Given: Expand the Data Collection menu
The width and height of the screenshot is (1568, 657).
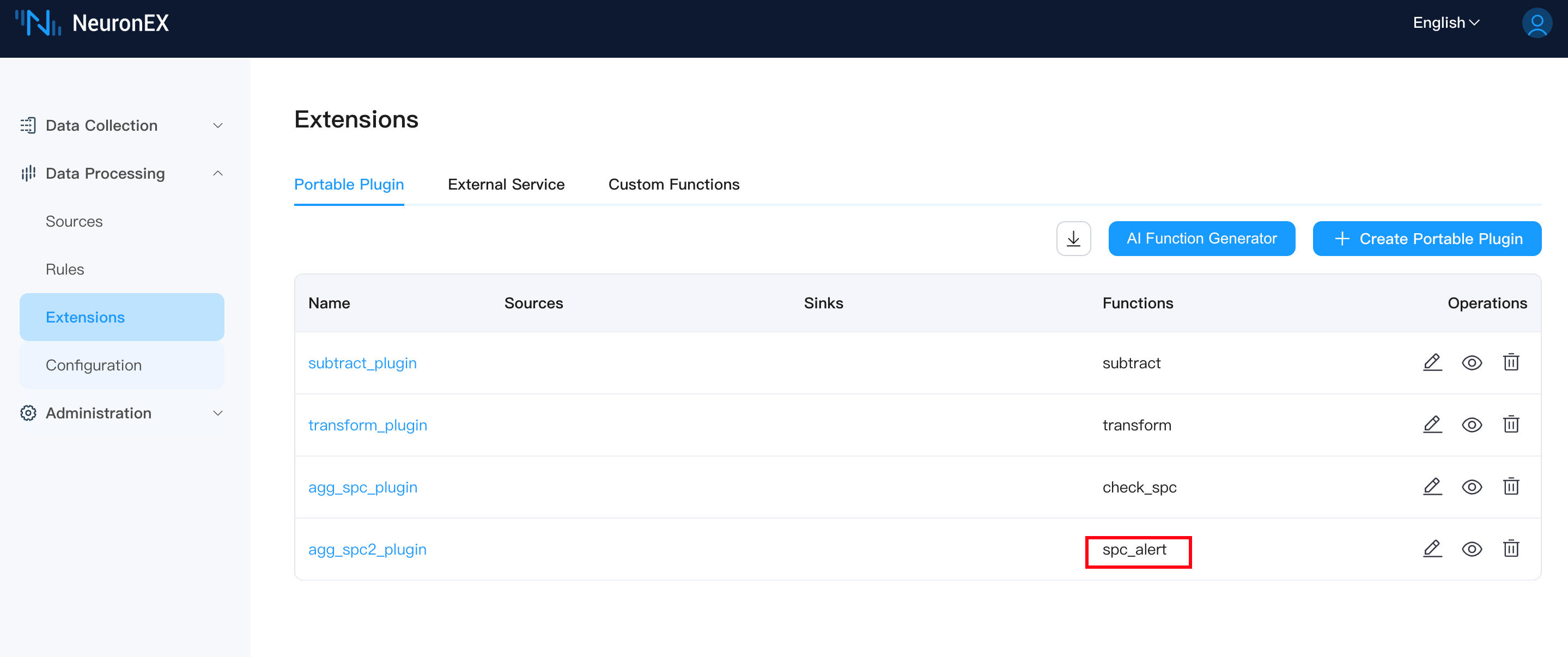Looking at the screenshot, I should [x=121, y=125].
